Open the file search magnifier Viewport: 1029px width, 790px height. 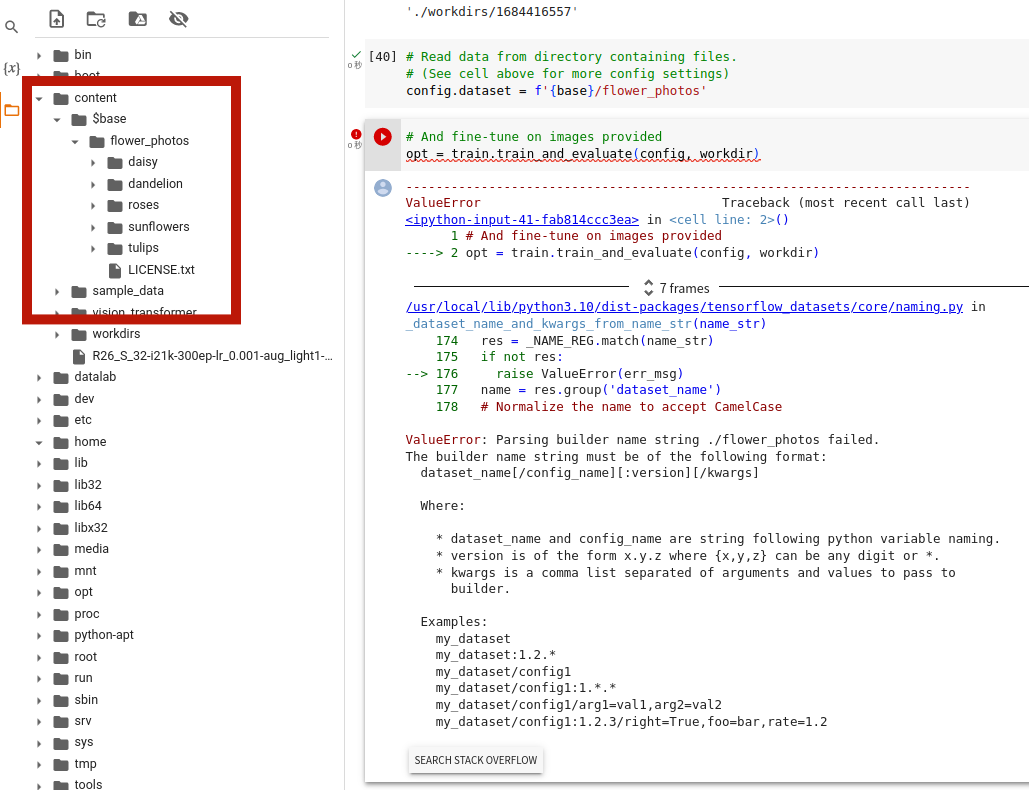pyautogui.click(x=11, y=27)
